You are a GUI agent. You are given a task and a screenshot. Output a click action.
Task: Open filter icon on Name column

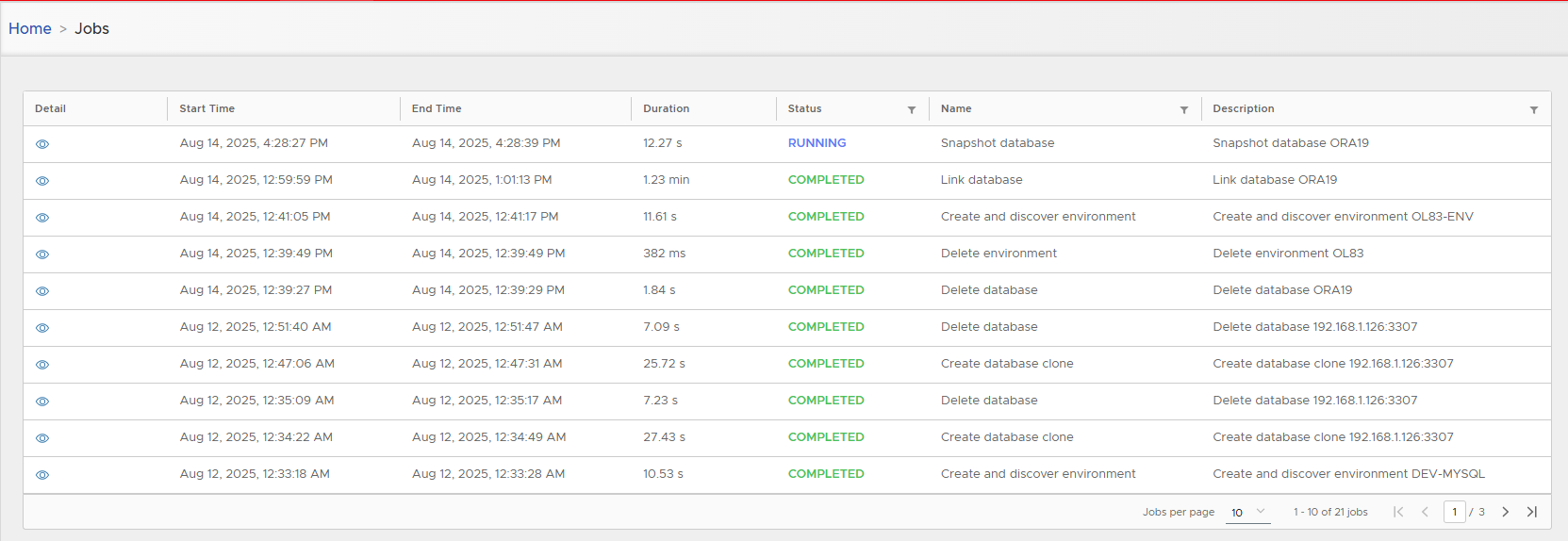(1184, 110)
